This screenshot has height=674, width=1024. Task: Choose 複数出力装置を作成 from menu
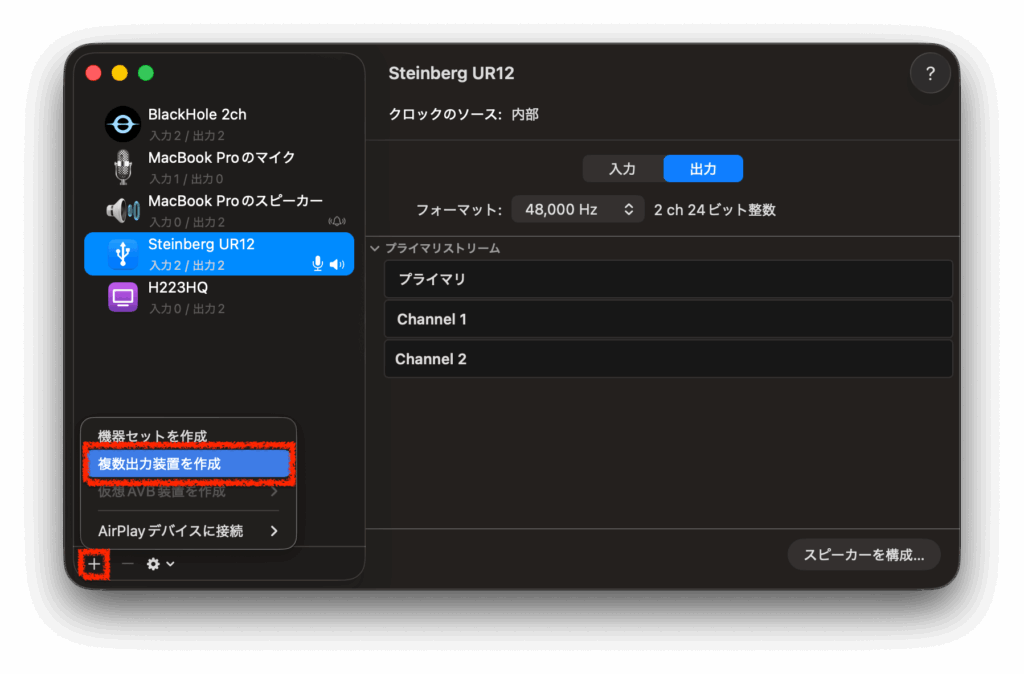pyautogui.click(x=188, y=464)
